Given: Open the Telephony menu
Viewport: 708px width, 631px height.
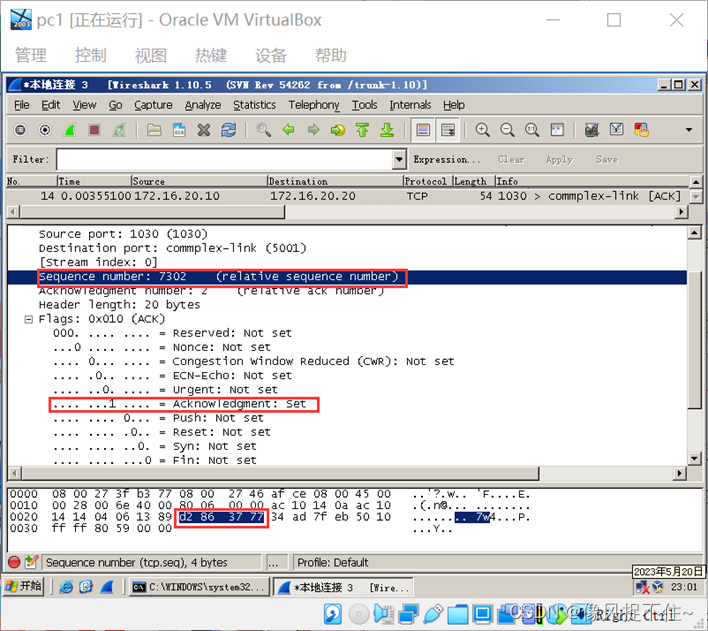Looking at the screenshot, I should 314,105.
